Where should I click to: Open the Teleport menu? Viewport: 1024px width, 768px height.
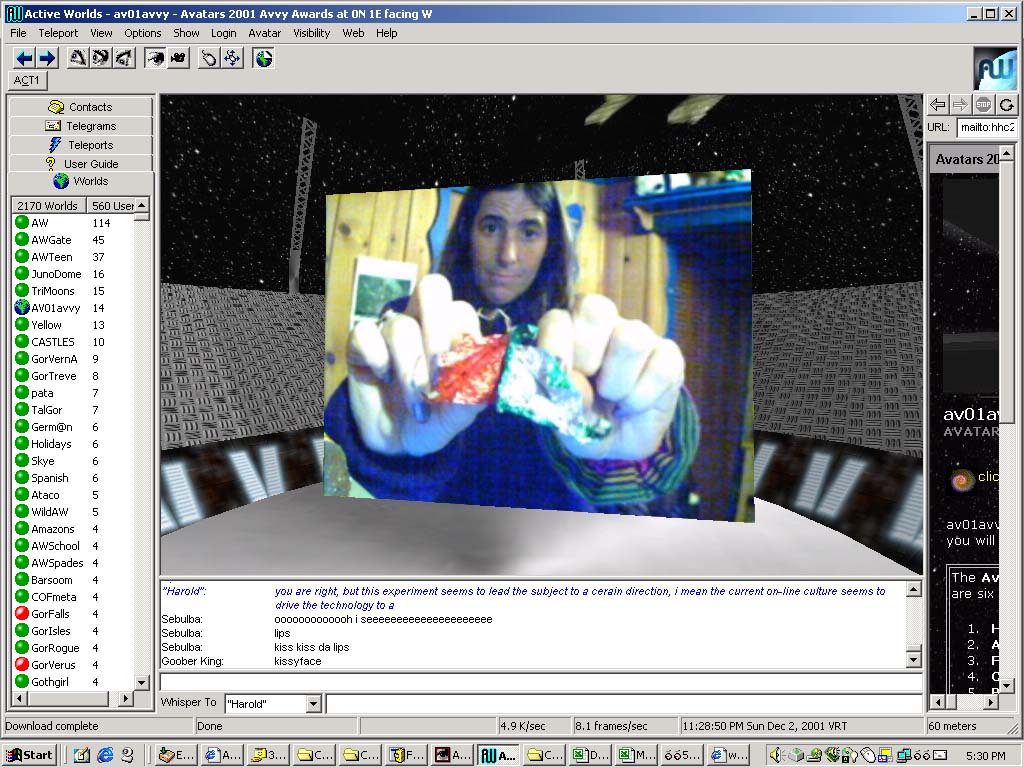58,33
